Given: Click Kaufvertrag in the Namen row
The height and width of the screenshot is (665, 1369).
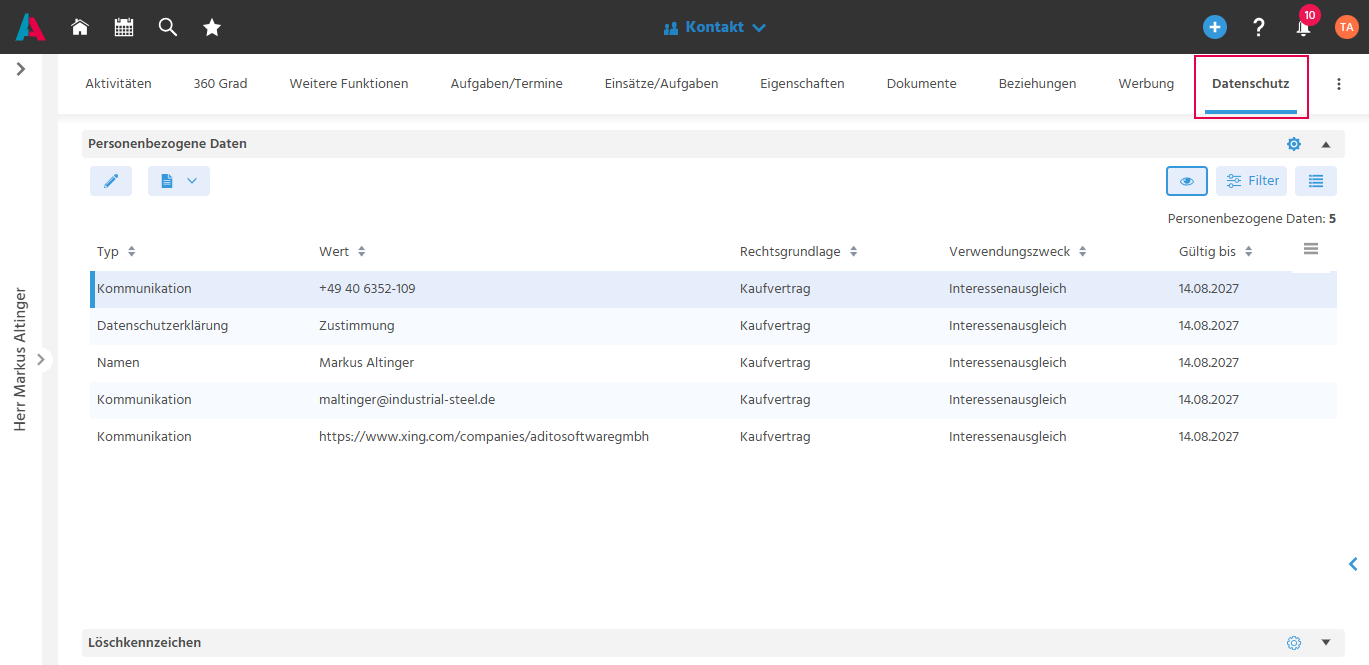Looking at the screenshot, I should click(775, 363).
